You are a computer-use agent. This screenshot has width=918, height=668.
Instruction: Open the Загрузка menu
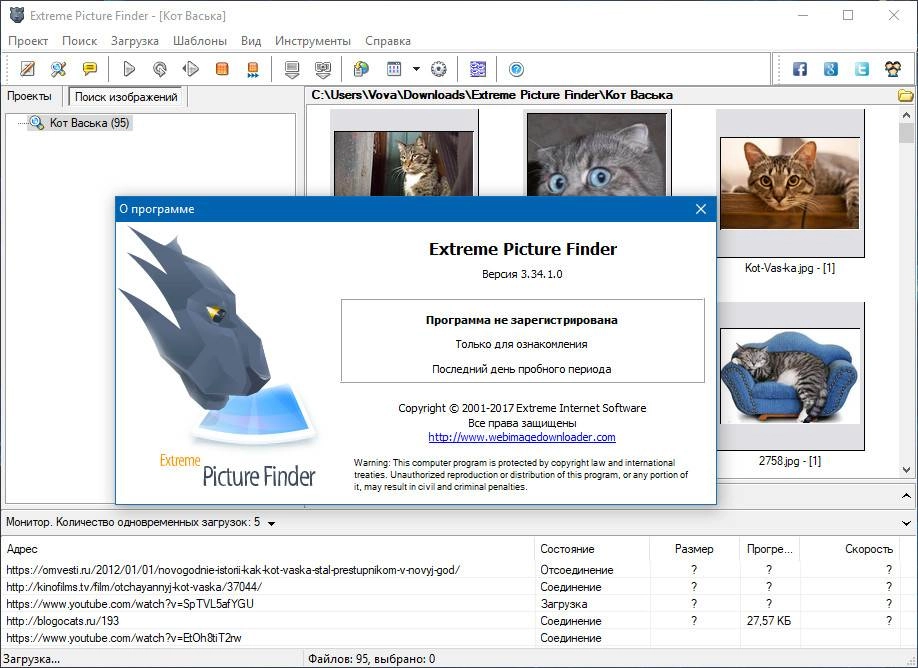[135, 41]
